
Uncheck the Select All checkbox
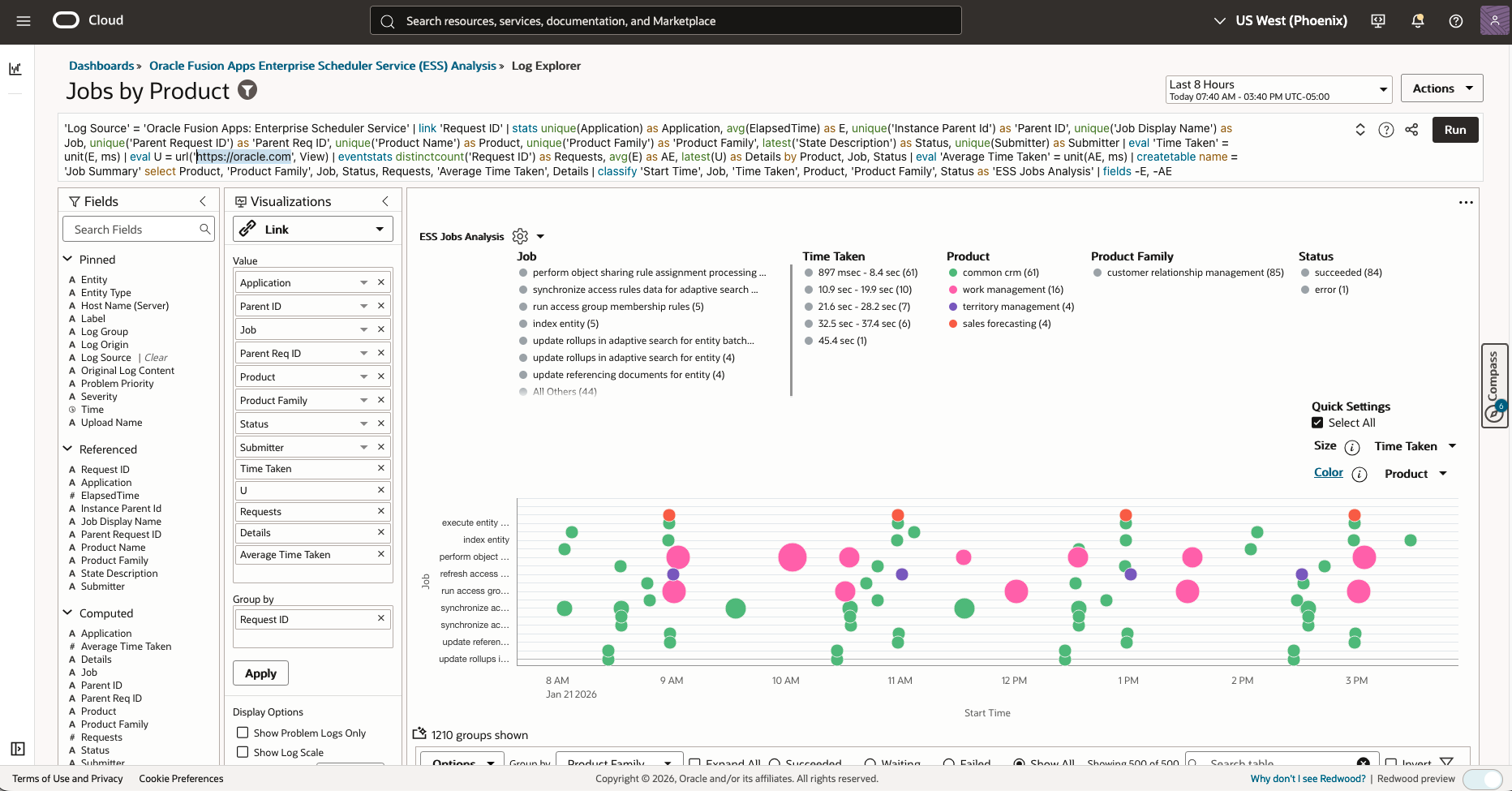[1317, 423]
